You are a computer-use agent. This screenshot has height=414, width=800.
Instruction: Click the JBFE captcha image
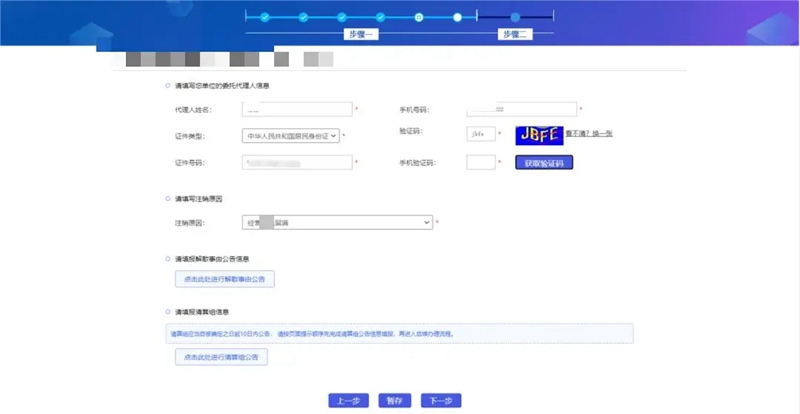click(539, 136)
